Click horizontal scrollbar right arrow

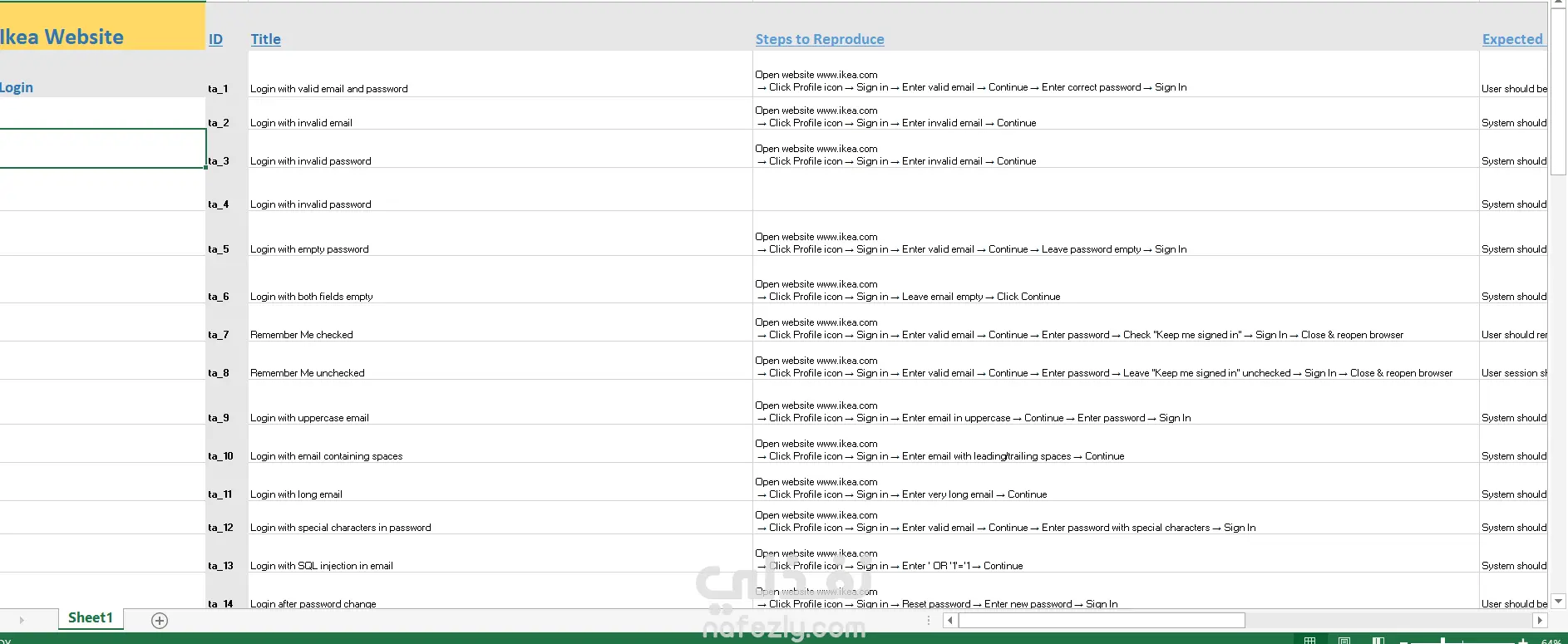coord(1539,620)
